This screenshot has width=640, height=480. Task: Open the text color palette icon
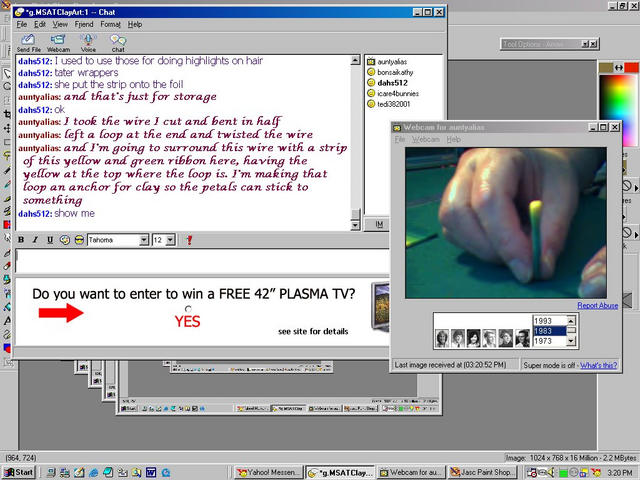64,240
